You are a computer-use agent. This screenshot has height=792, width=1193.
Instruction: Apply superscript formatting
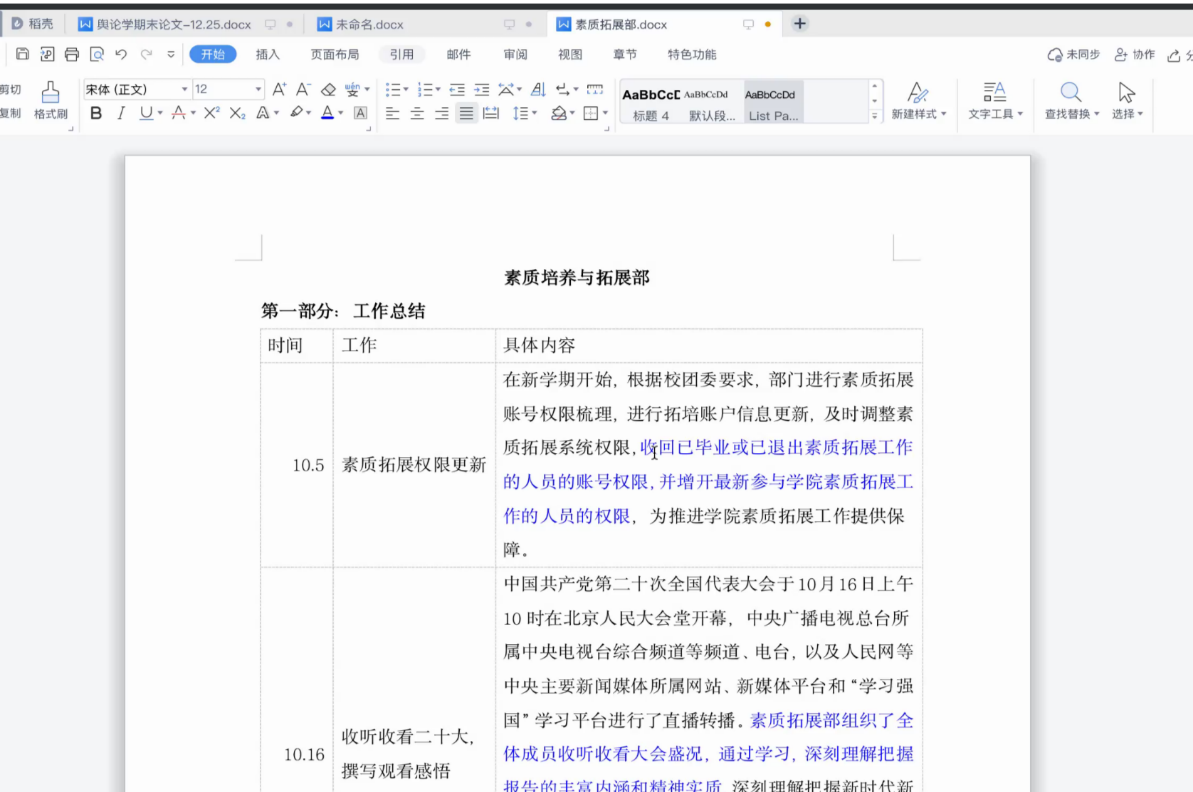(x=211, y=114)
